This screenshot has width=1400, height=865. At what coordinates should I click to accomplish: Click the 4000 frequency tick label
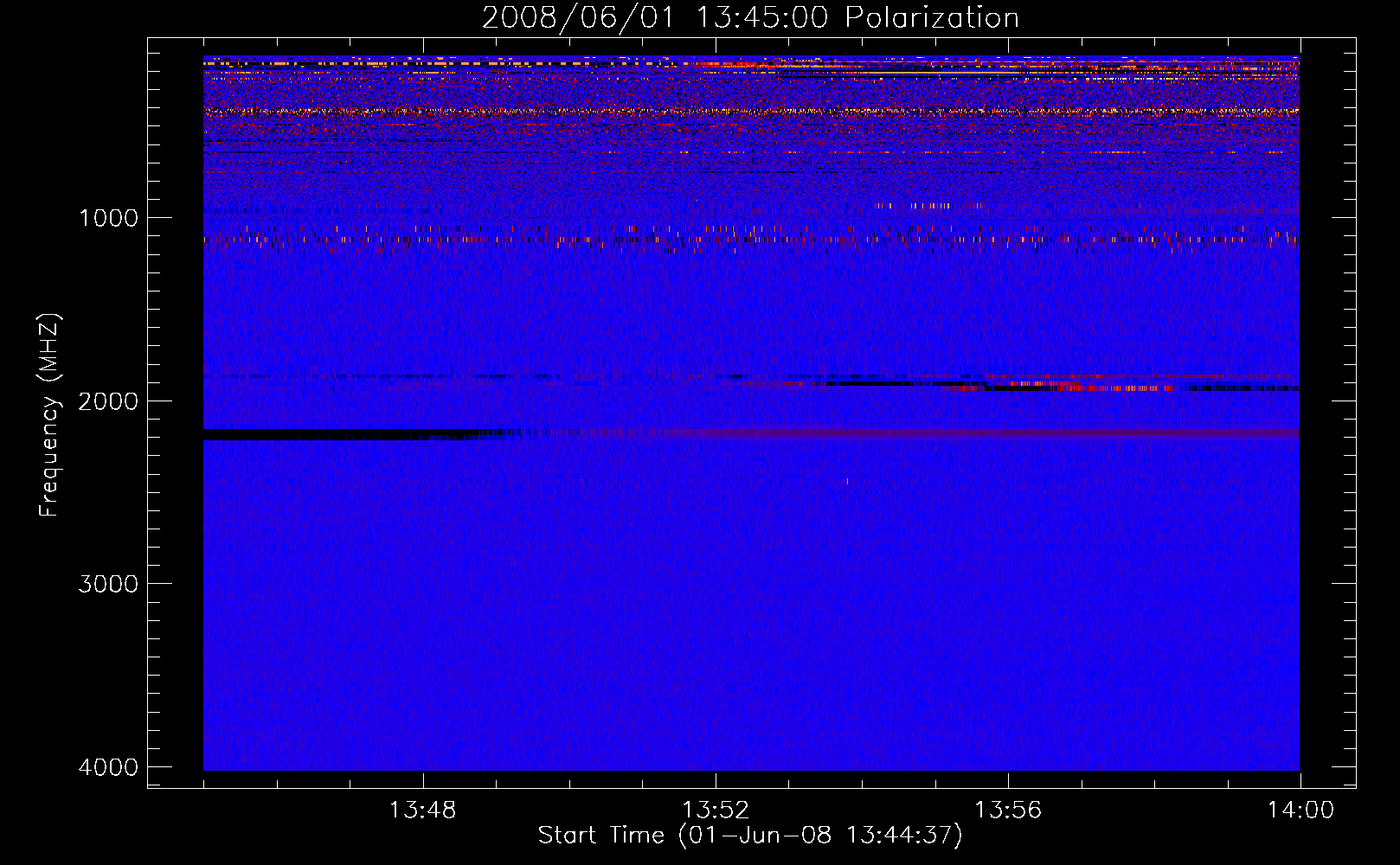[x=109, y=767]
